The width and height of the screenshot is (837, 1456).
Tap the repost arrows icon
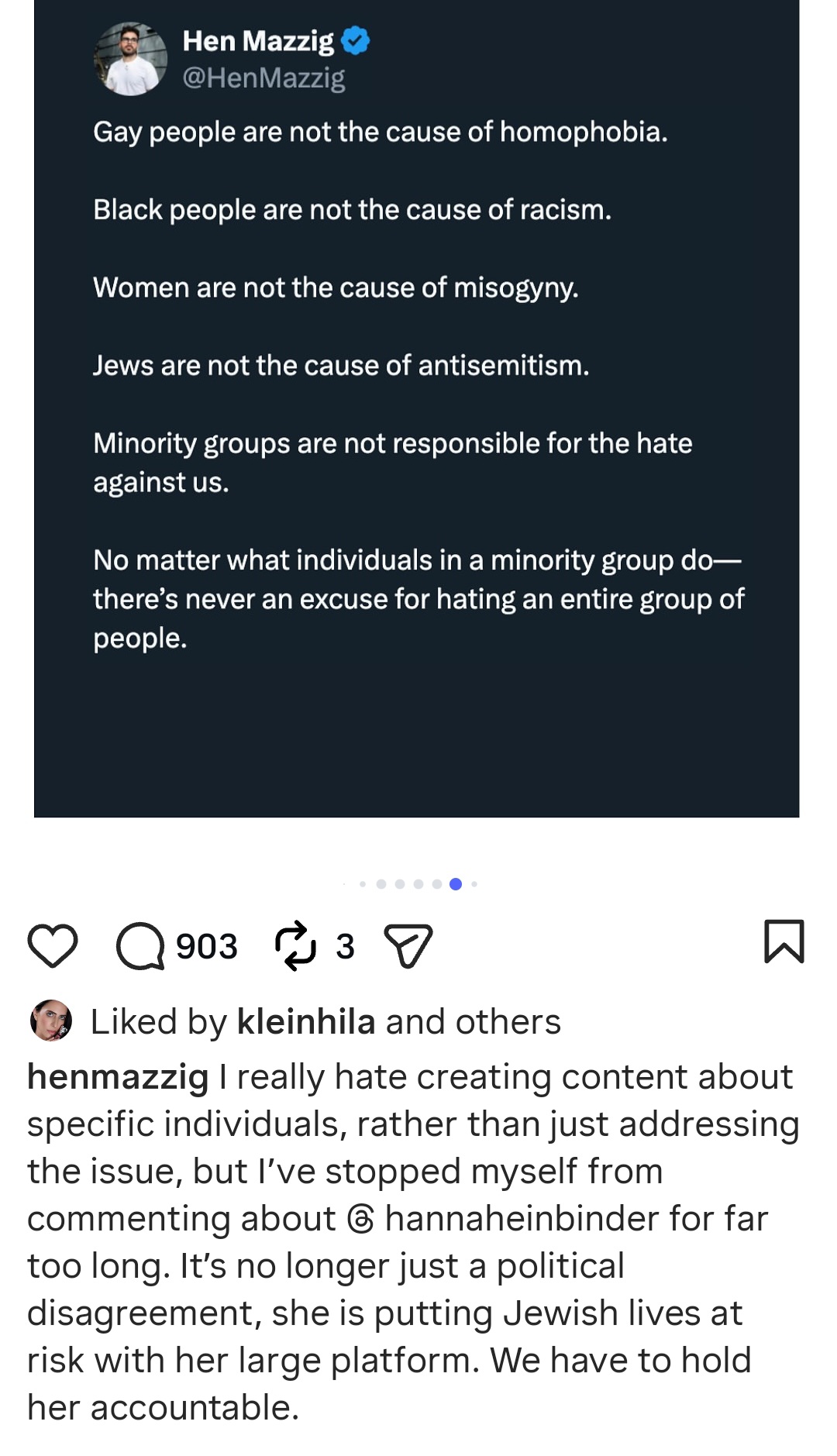pos(295,945)
